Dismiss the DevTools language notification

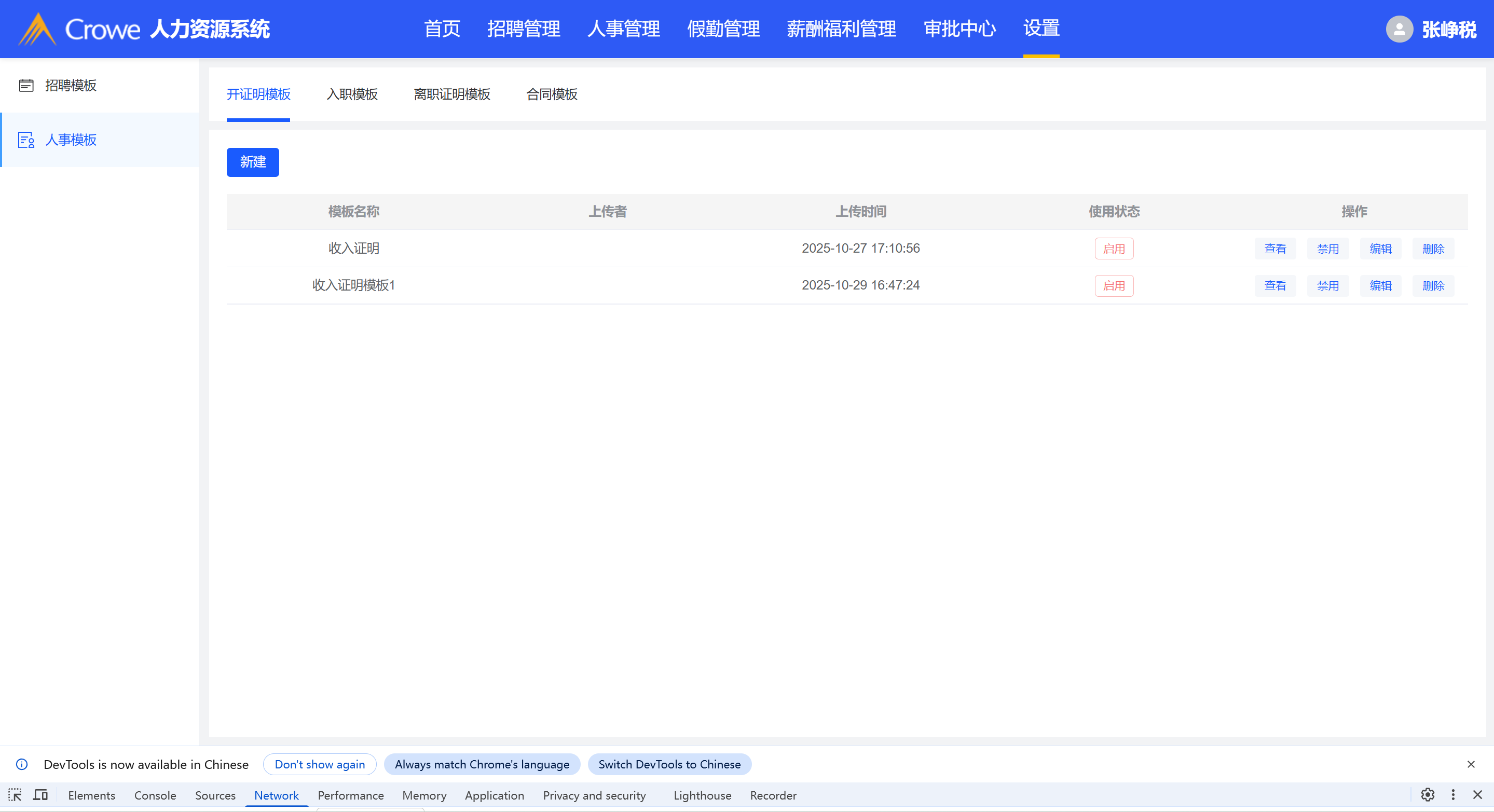(1471, 764)
